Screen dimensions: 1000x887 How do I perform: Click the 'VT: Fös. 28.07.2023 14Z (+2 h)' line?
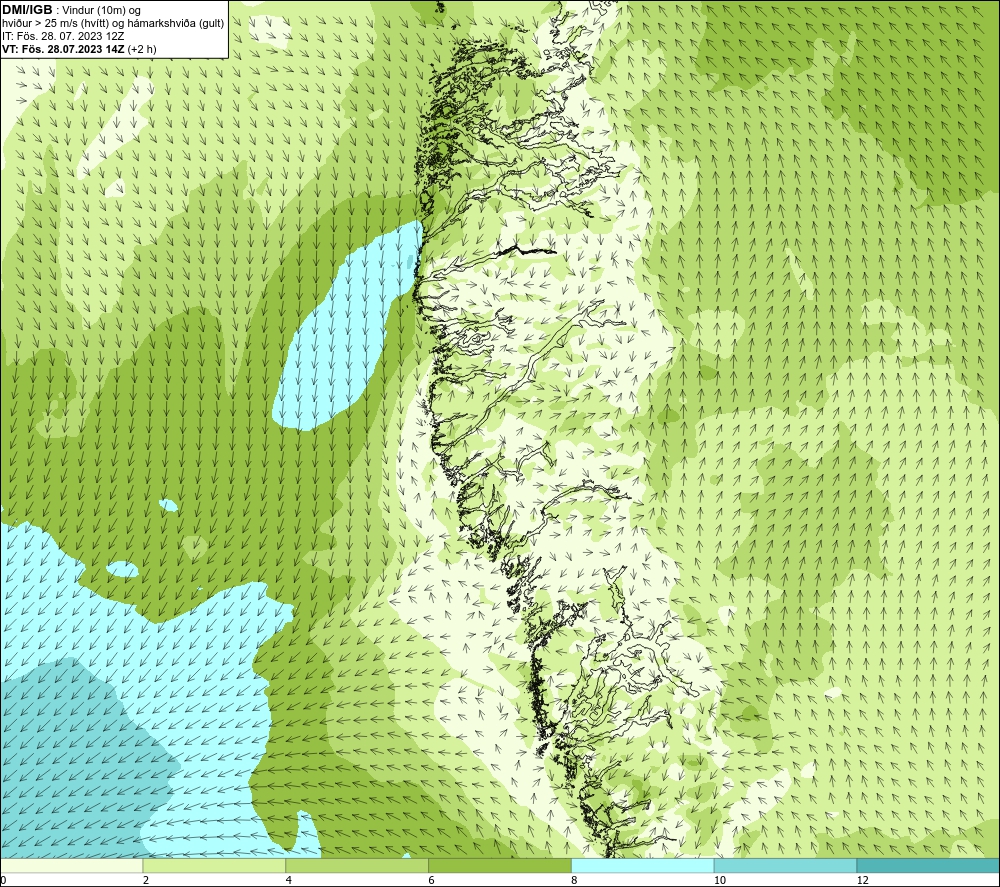tap(79, 49)
